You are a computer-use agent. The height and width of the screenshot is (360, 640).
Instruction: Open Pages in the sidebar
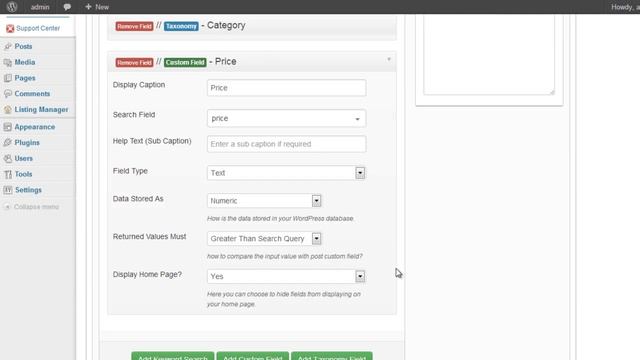[25, 78]
